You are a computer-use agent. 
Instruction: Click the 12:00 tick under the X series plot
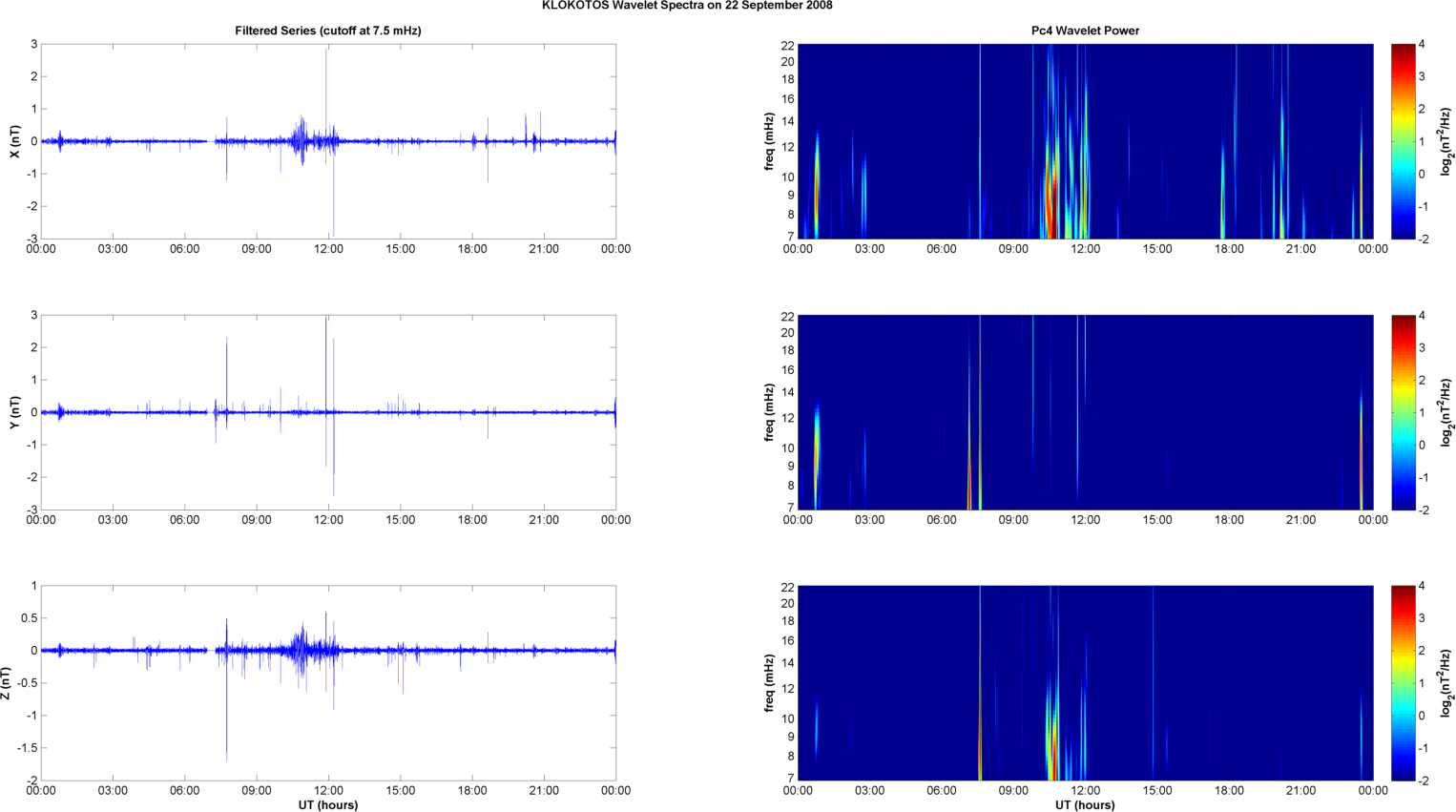[x=328, y=249]
